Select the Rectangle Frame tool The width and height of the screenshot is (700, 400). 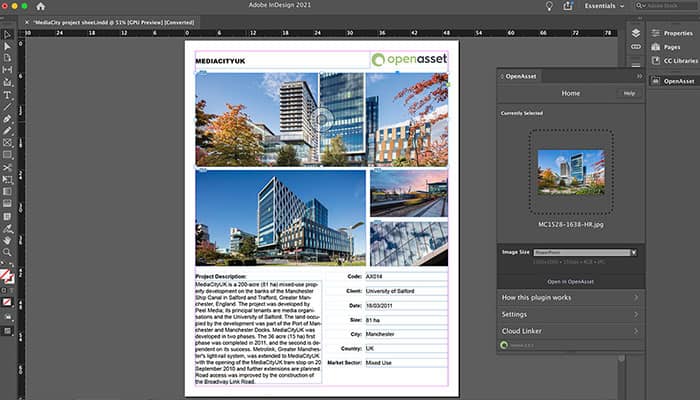(7, 143)
